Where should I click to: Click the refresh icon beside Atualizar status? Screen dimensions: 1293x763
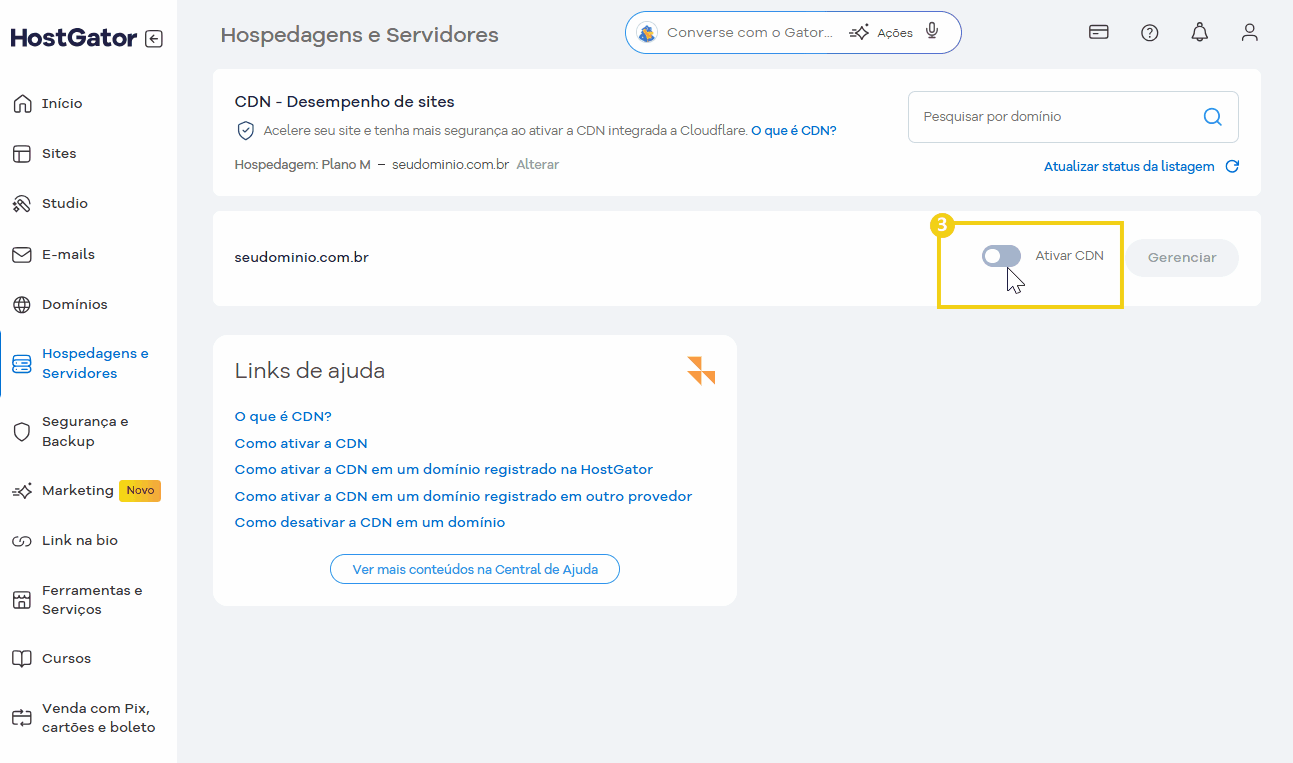1232,167
